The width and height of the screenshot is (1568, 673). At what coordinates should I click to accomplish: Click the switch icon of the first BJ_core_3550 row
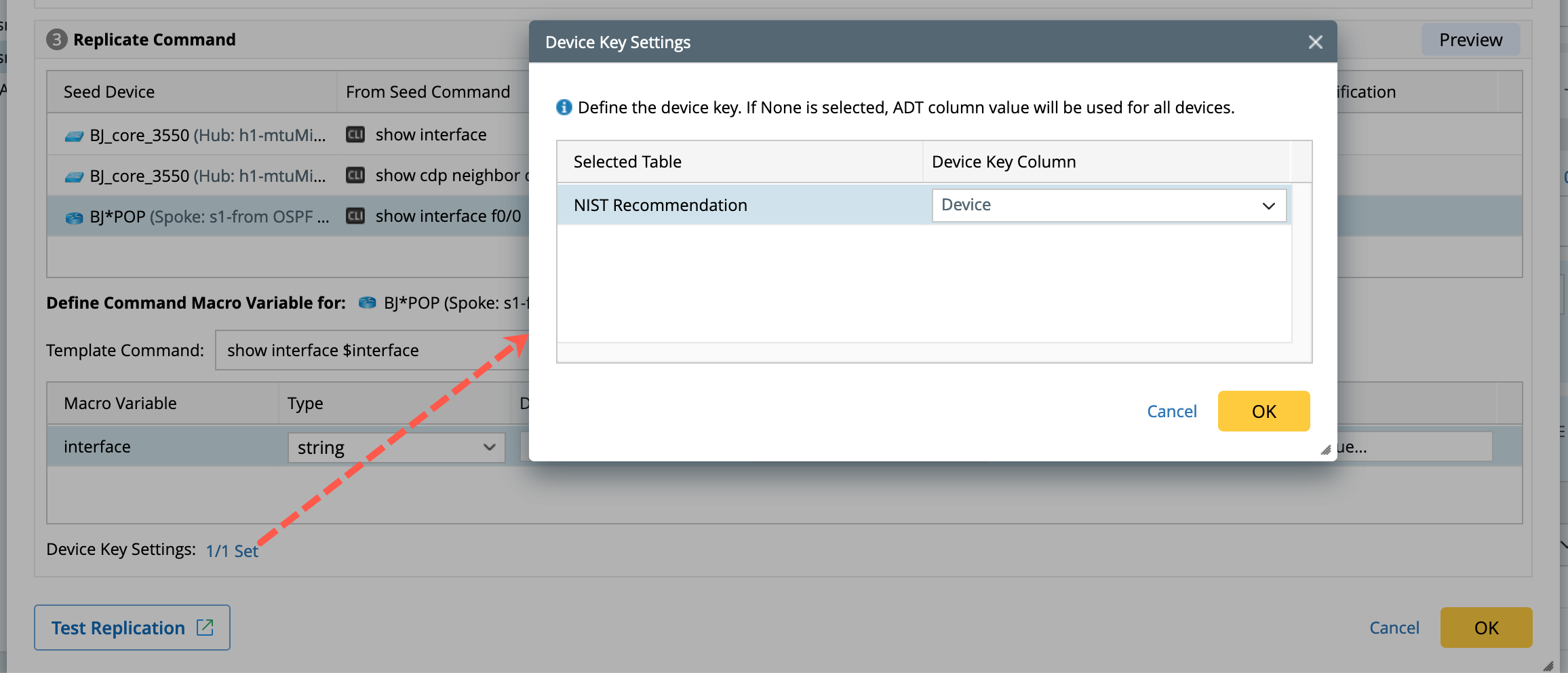click(x=74, y=136)
